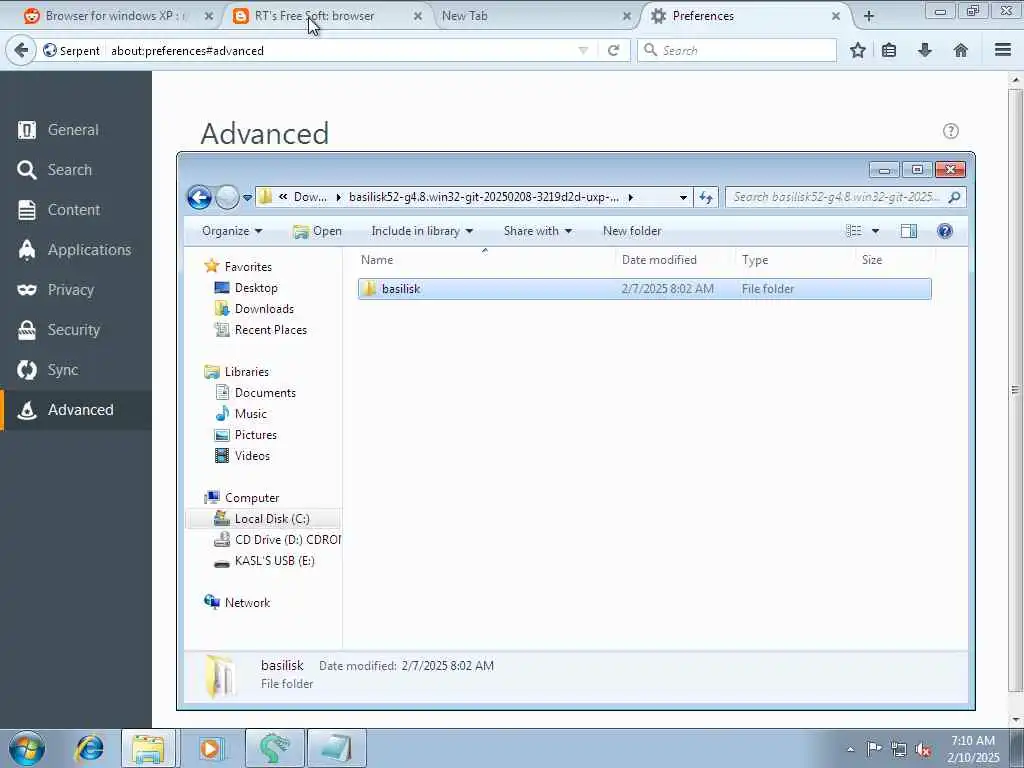Focus the browser Search field
The image size is (1024, 768).
pyautogui.click(x=737, y=50)
